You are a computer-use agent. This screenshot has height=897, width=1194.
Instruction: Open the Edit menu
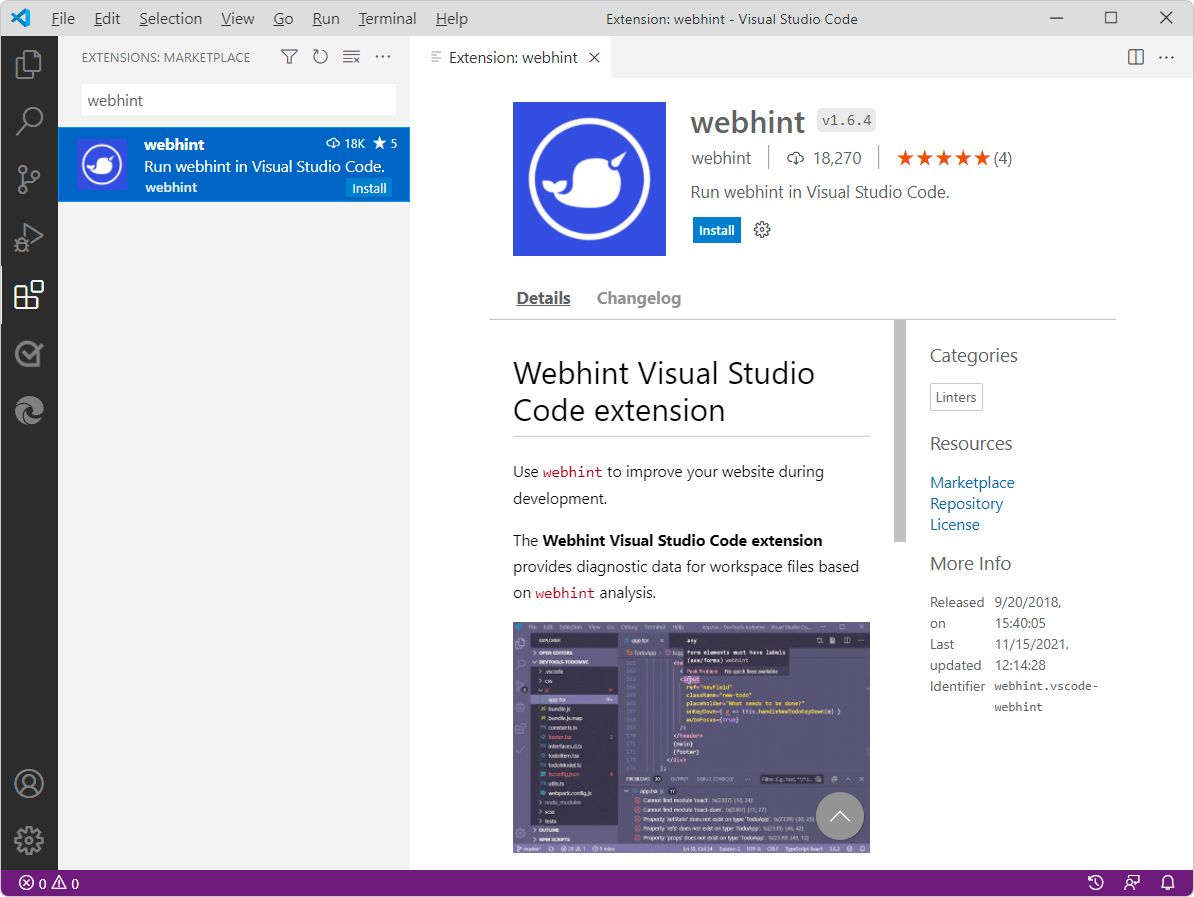(x=107, y=18)
